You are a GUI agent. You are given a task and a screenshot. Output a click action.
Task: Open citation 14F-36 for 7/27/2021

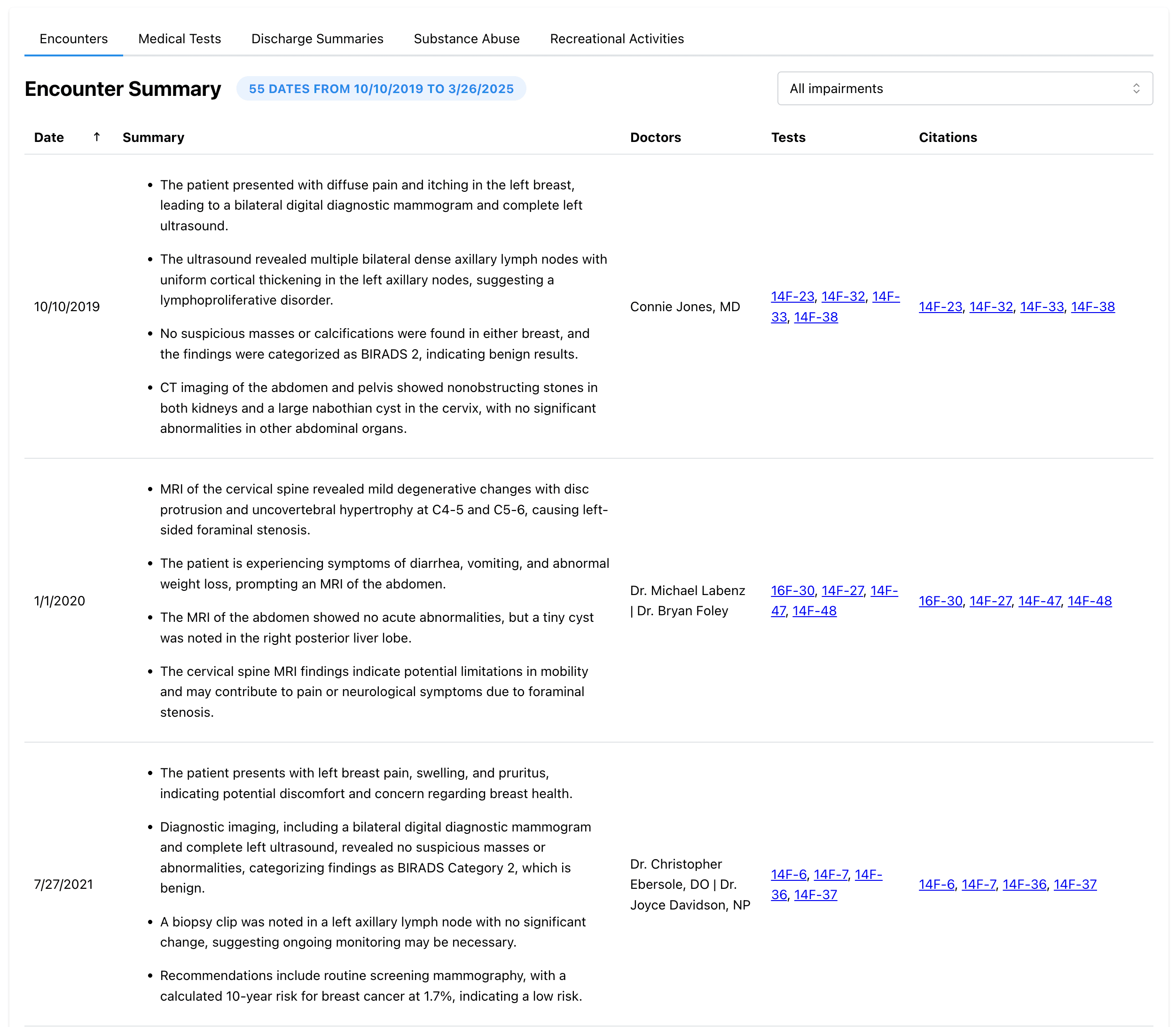(x=1026, y=884)
